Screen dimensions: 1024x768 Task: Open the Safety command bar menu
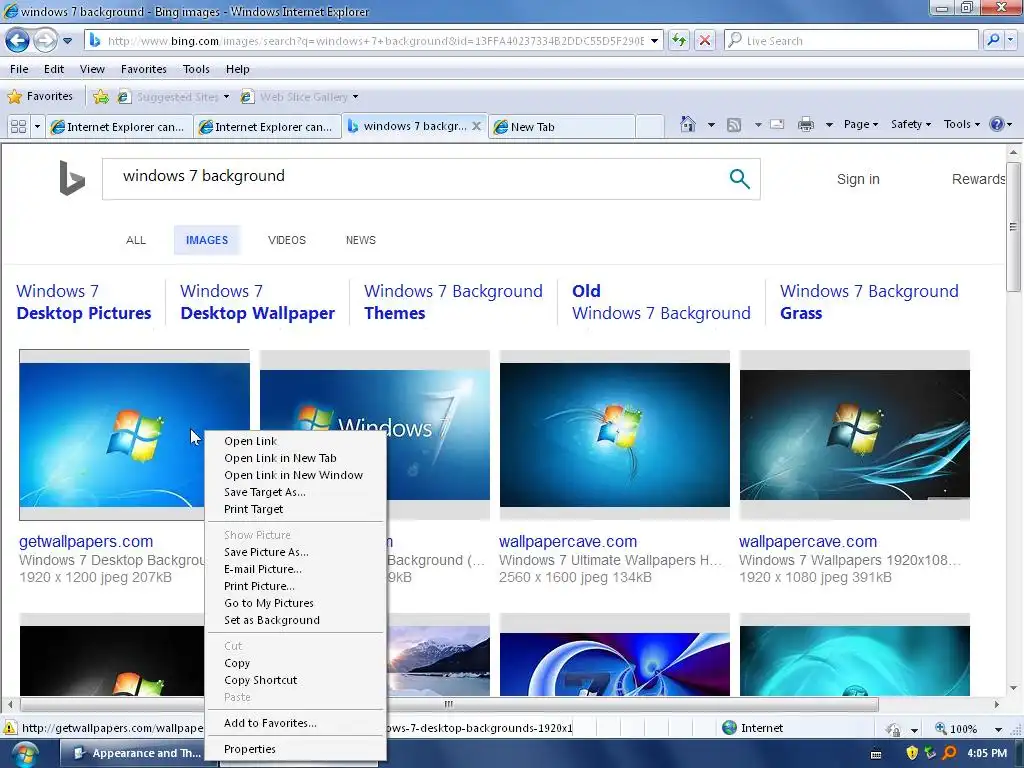[x=911, y=124]
